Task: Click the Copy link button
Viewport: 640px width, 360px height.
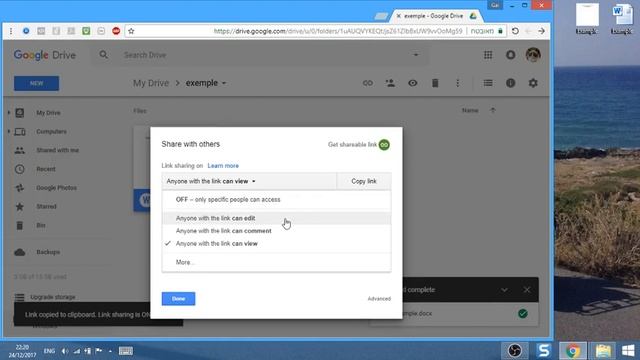Action: pos(364,181)
